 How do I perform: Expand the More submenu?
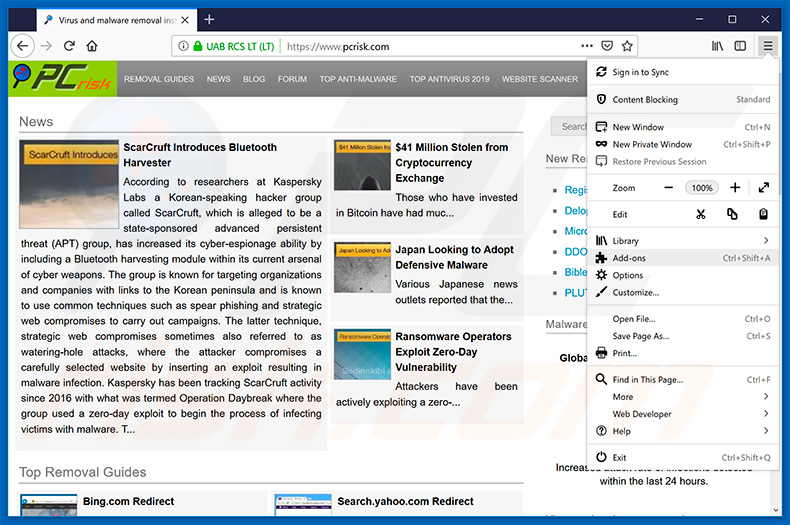pyautogui.click(x=683, y=397)
